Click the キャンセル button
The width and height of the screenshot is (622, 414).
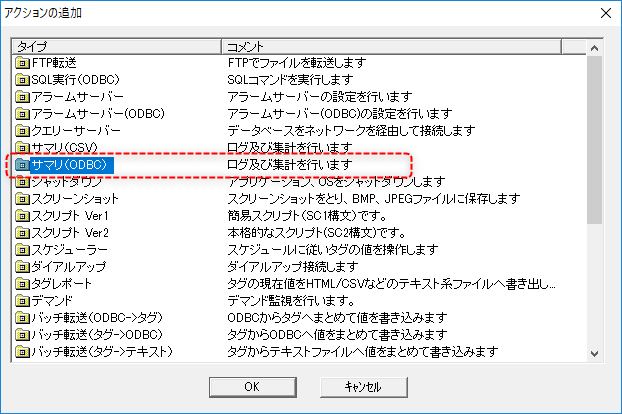(364, 386)
